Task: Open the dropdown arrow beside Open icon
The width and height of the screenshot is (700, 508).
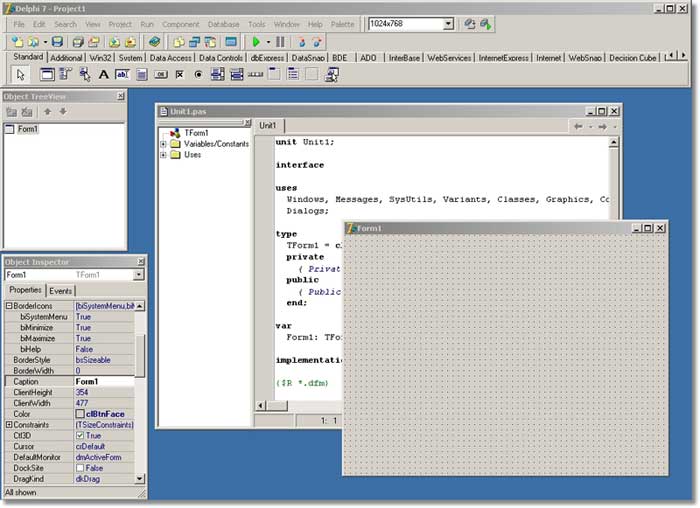Action: pyautogui.click(x=45, y=42)
